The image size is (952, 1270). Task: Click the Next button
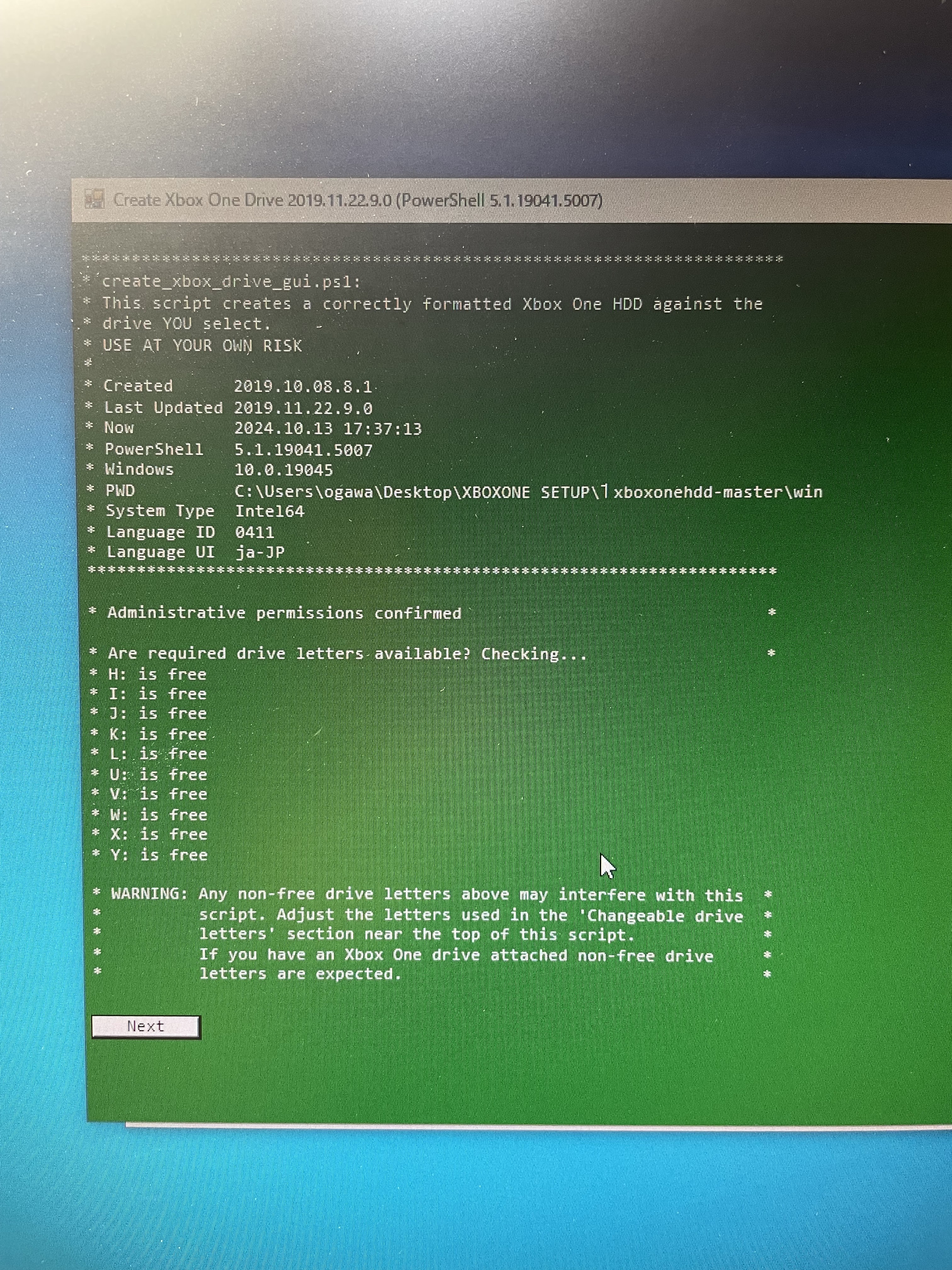click(x=146, y=1027)
